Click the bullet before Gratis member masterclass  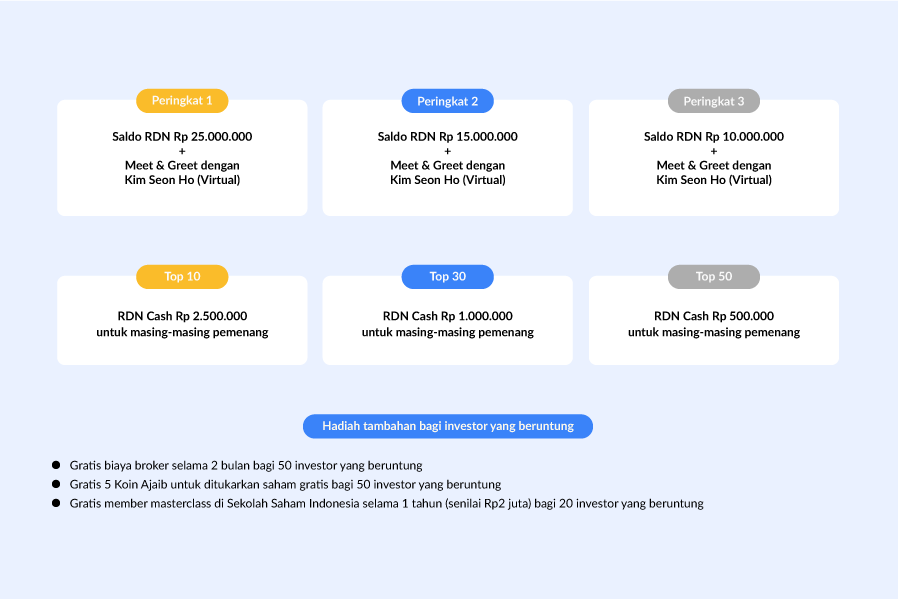[x=56, y=503]
